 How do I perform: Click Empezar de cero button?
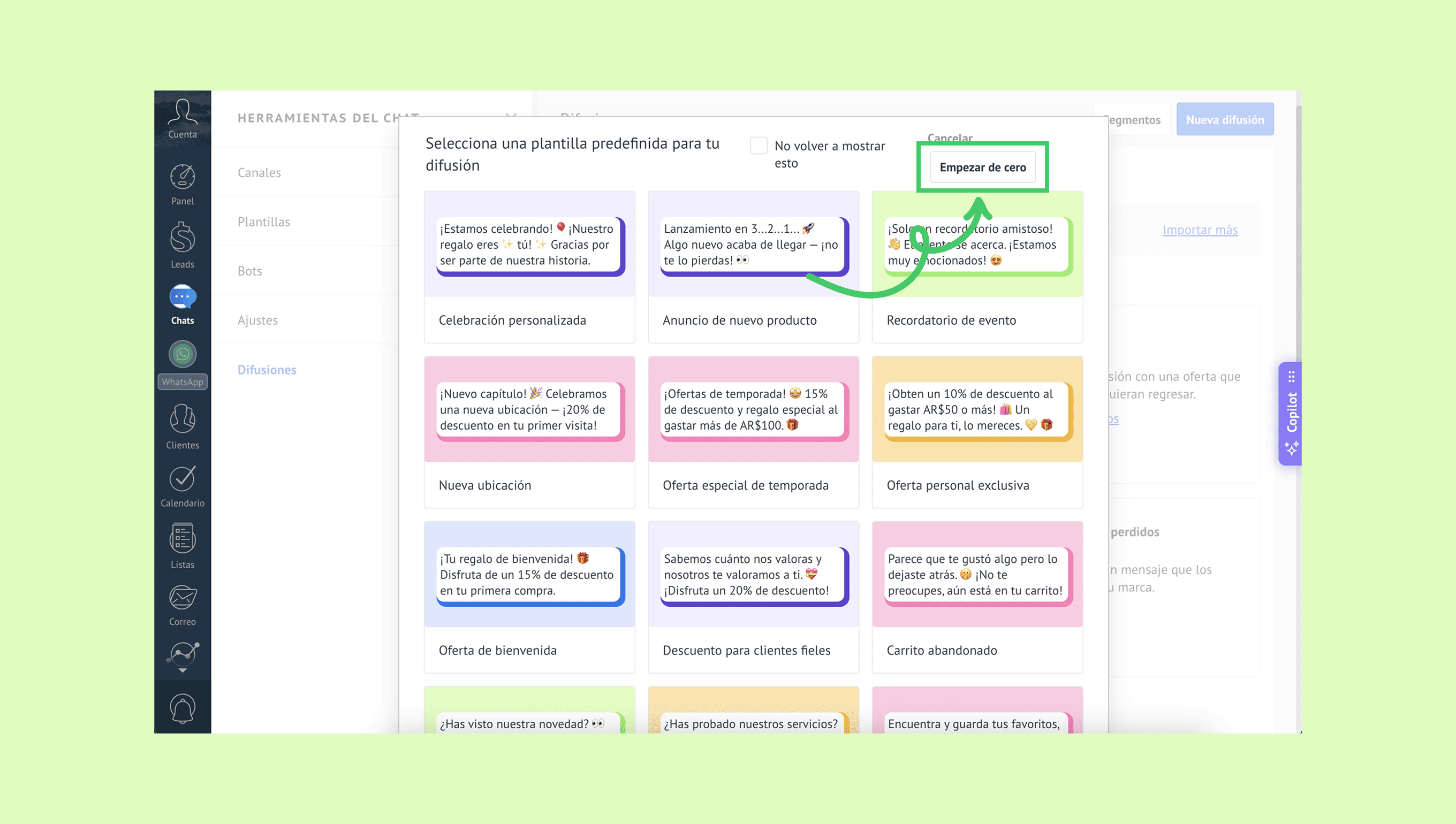click(x=982, y=167)
